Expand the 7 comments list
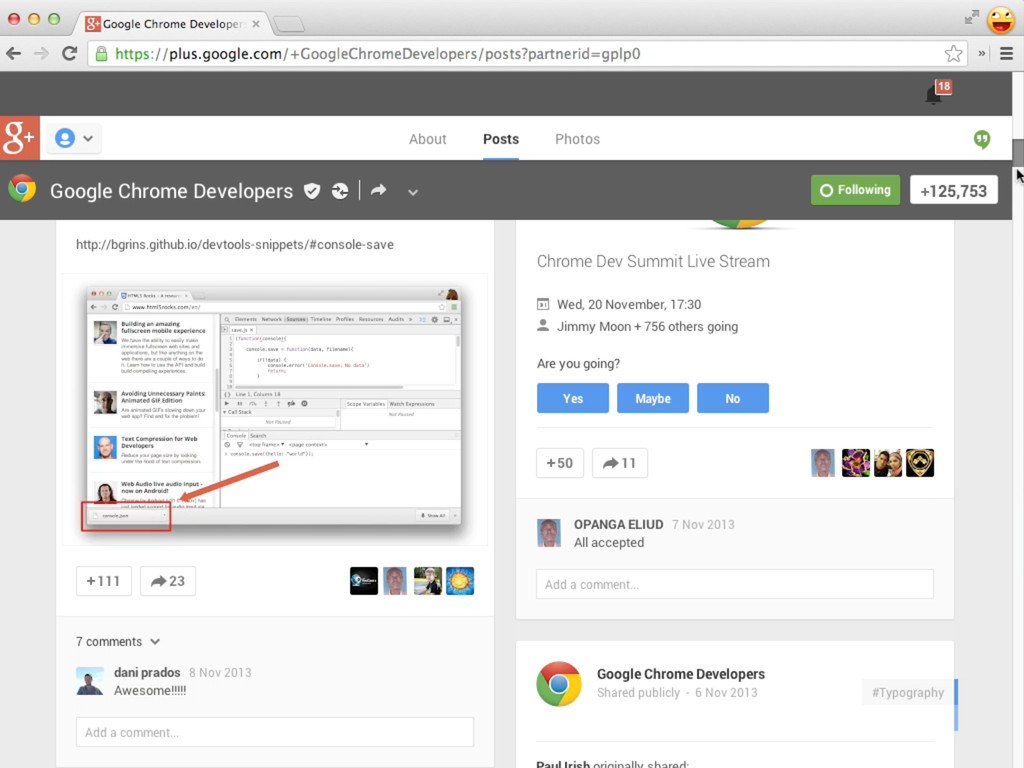 pyautogui.click(x=118, y=642)
